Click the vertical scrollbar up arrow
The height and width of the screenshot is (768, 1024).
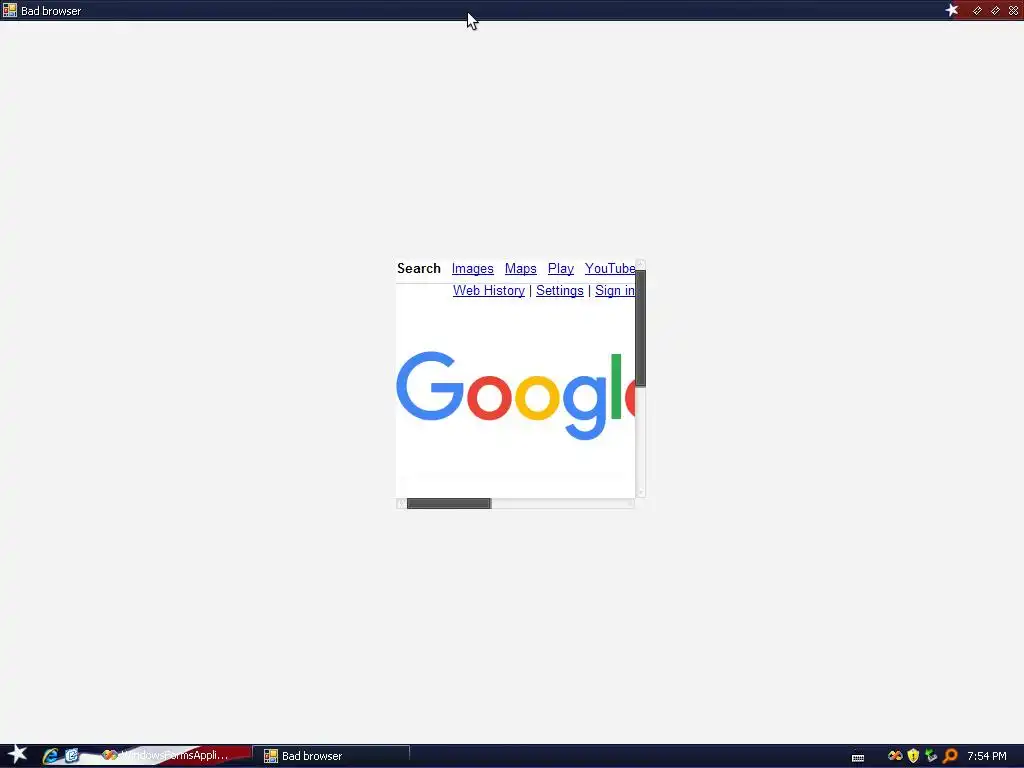coord(641,264)
